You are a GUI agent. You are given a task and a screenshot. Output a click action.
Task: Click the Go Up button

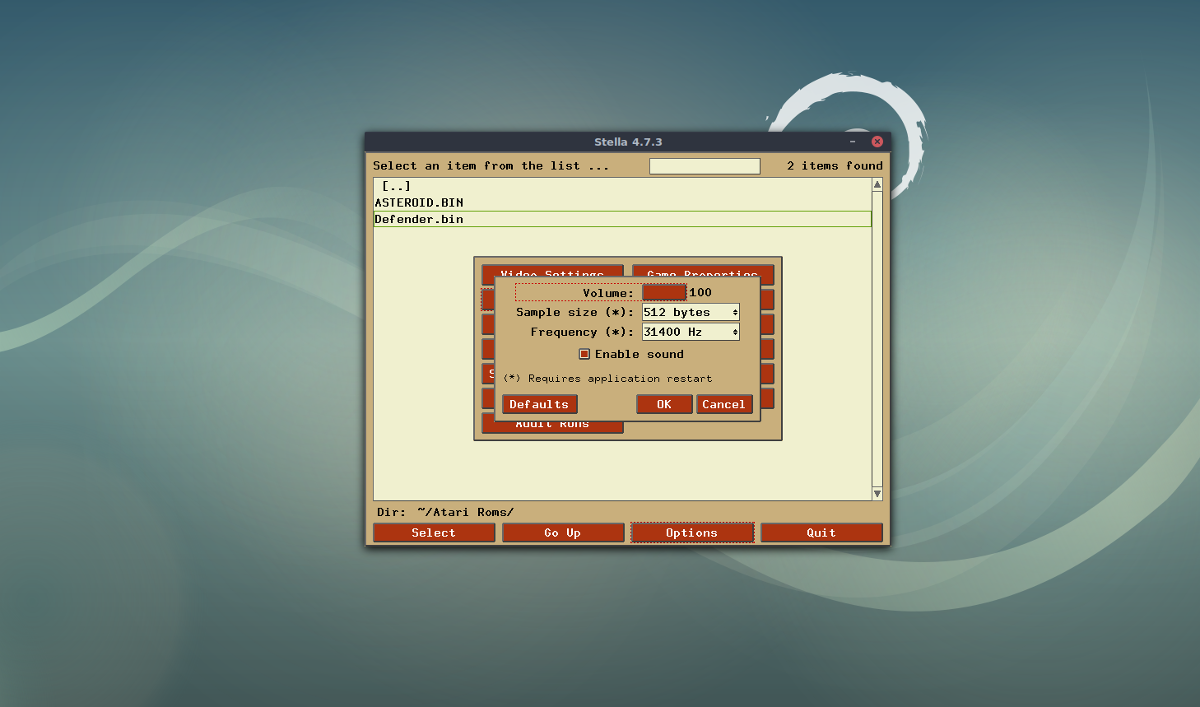point(563,533)
